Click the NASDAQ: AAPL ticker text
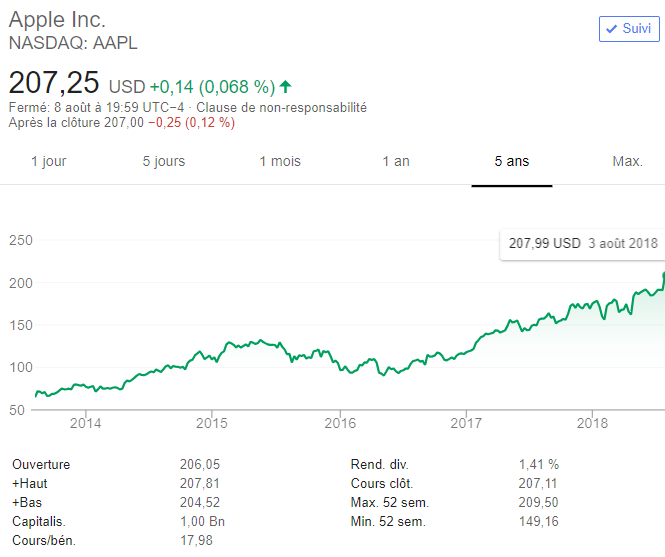 (72, 43)
